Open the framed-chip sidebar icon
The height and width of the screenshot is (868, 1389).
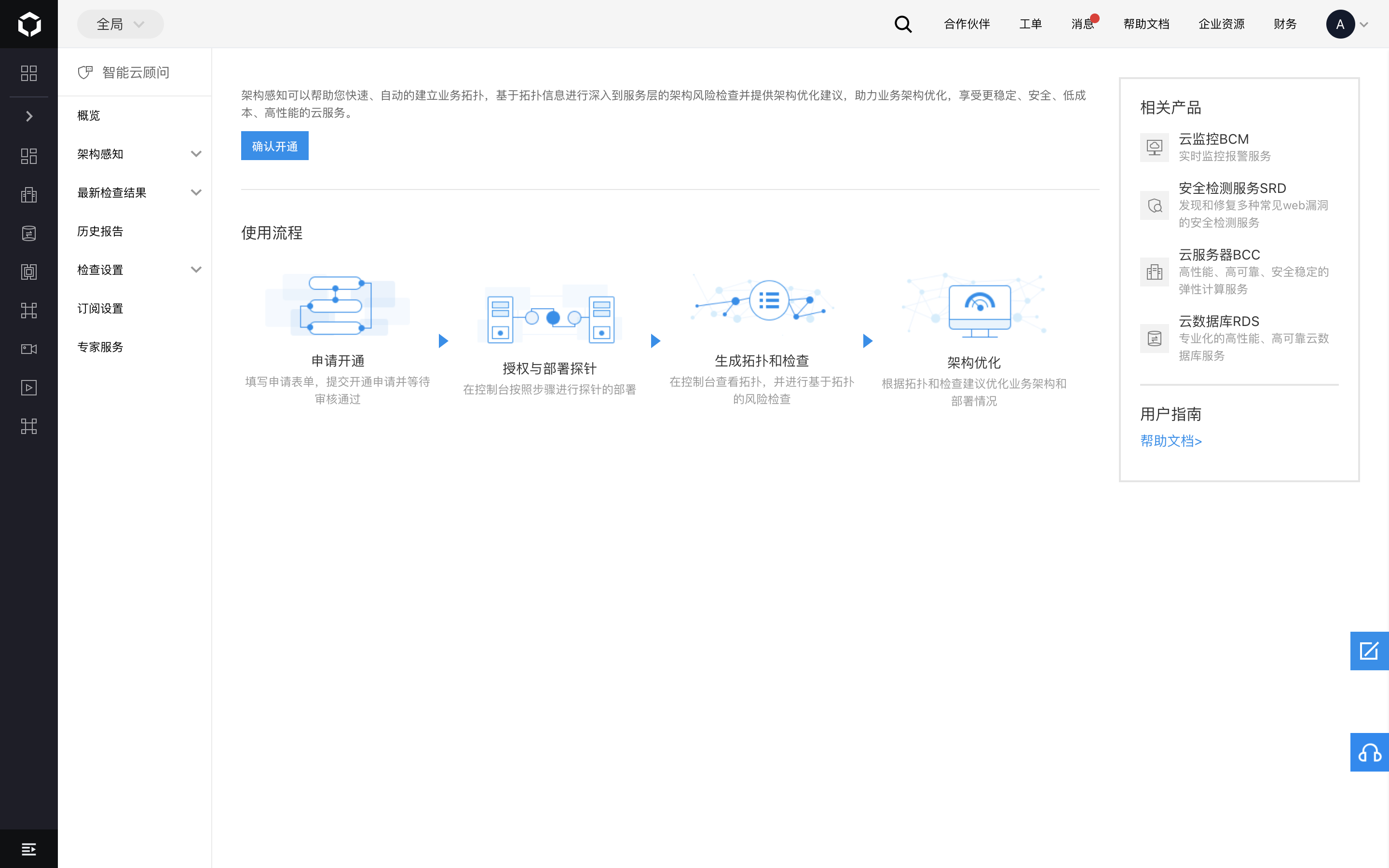pyautogui.click(x=29, y=271)
